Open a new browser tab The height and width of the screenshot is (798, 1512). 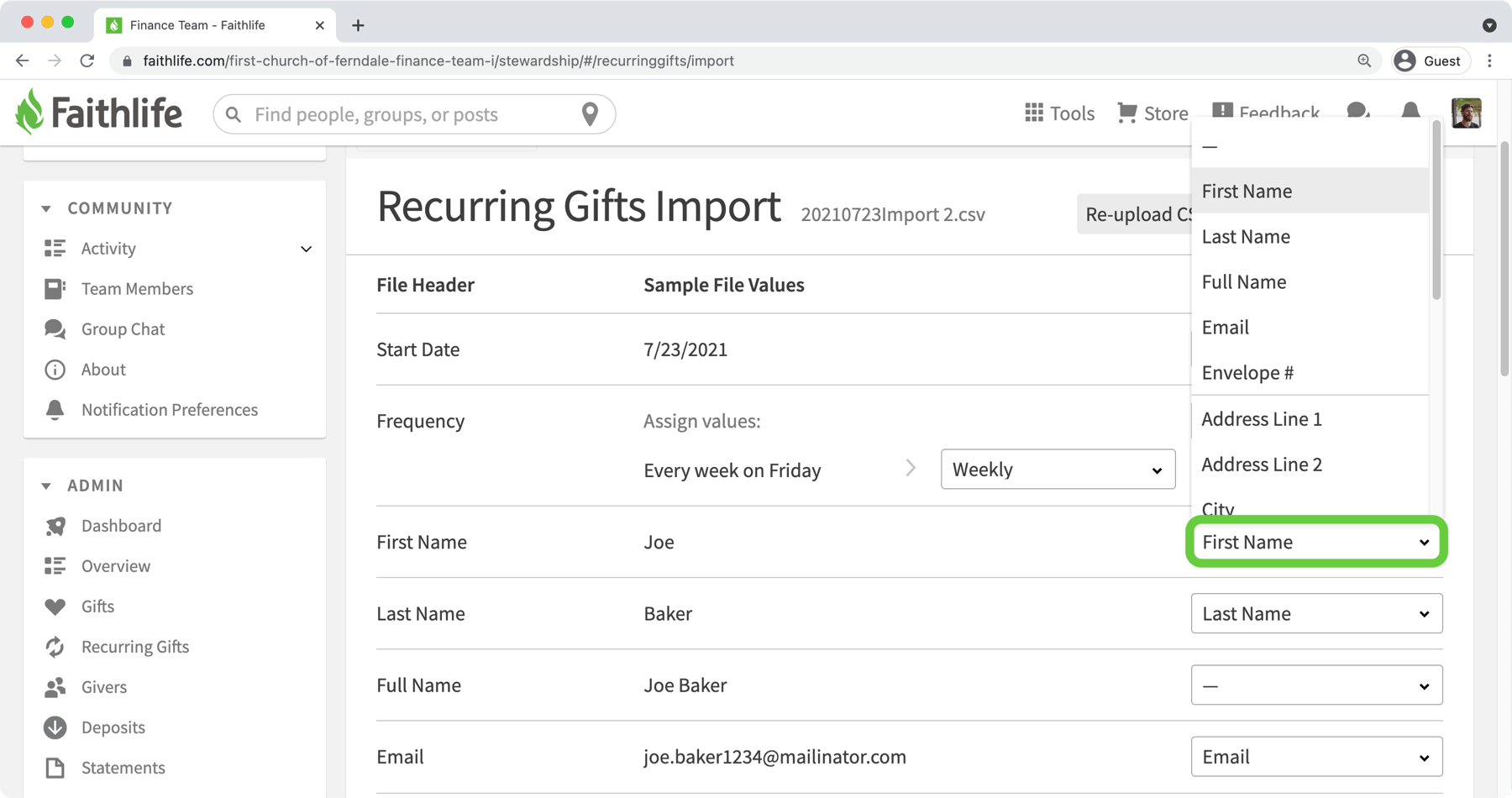358,25
